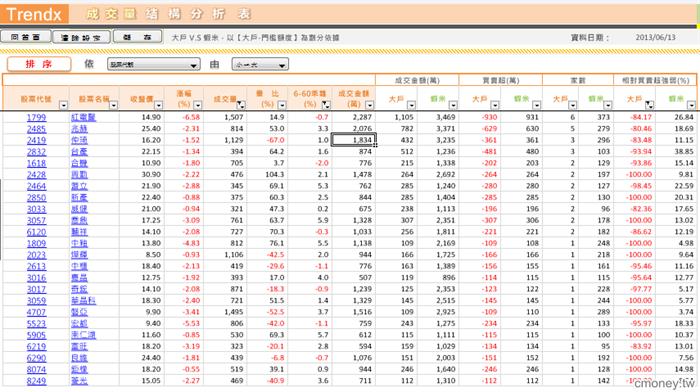Image resolution: width=700 pixels, height=392 pixels.
Task: Open the 6-60乖離(%) column filter arrow
Action: point(326,105)
